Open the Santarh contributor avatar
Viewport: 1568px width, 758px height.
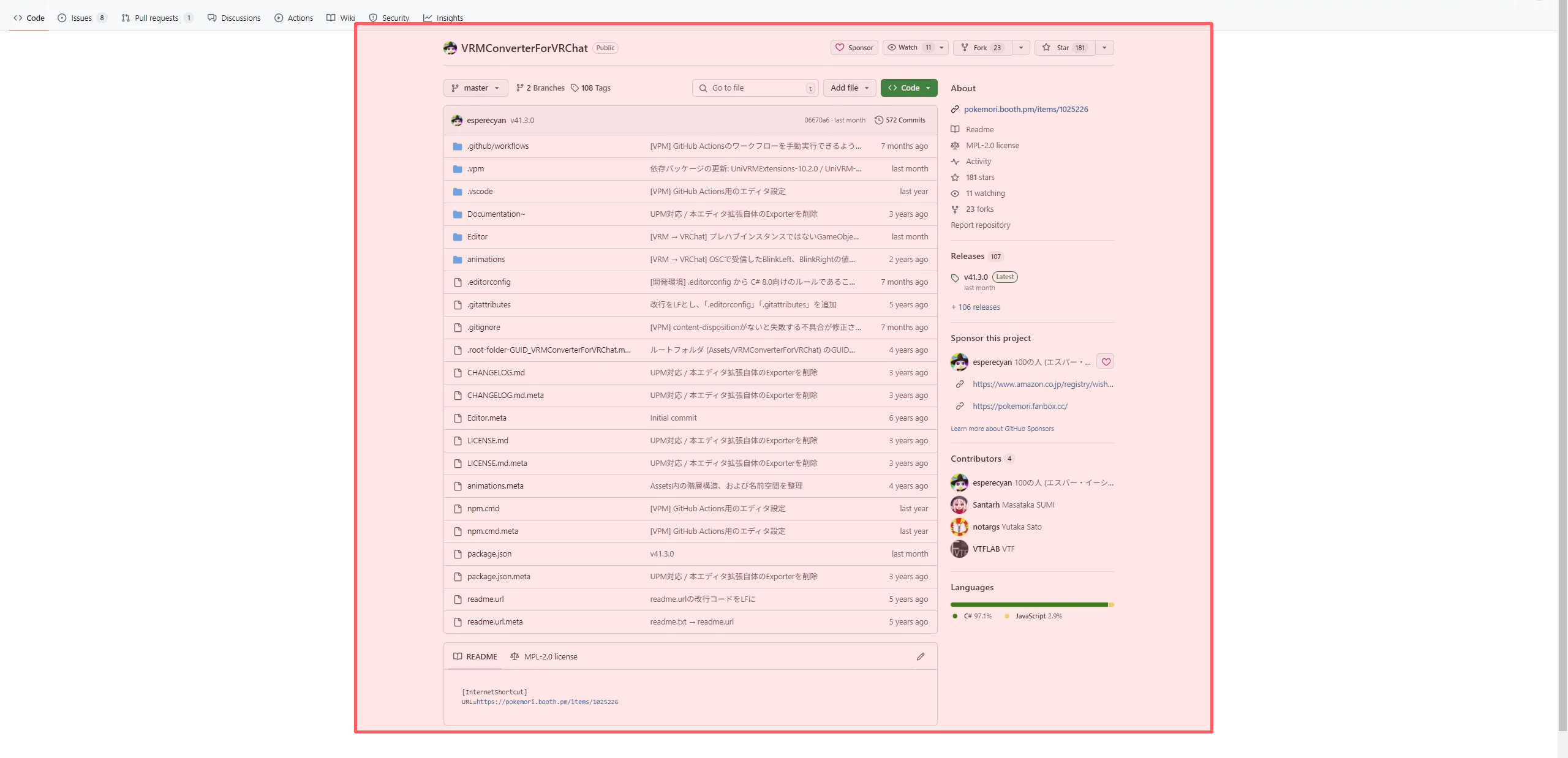(x=959, y=505)
